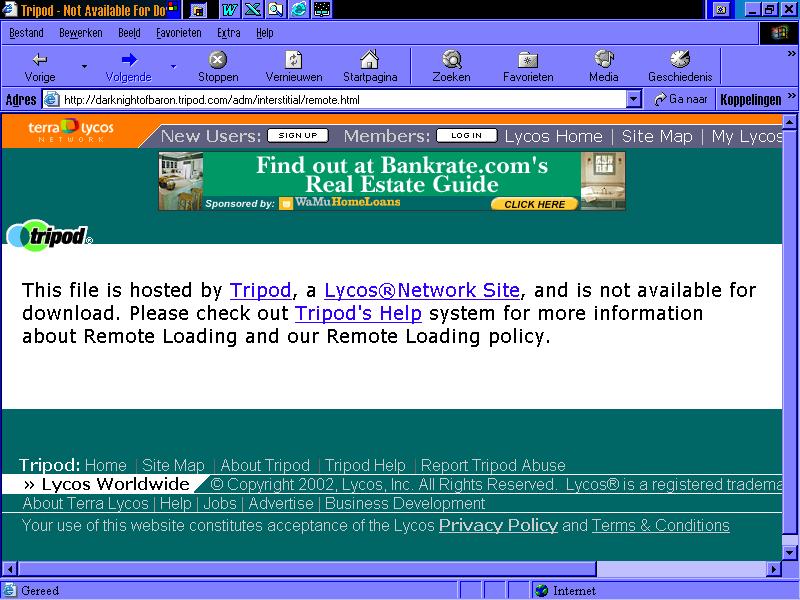Click the Volgende forward arrow icon
The image size is (800, 600).
128,60
